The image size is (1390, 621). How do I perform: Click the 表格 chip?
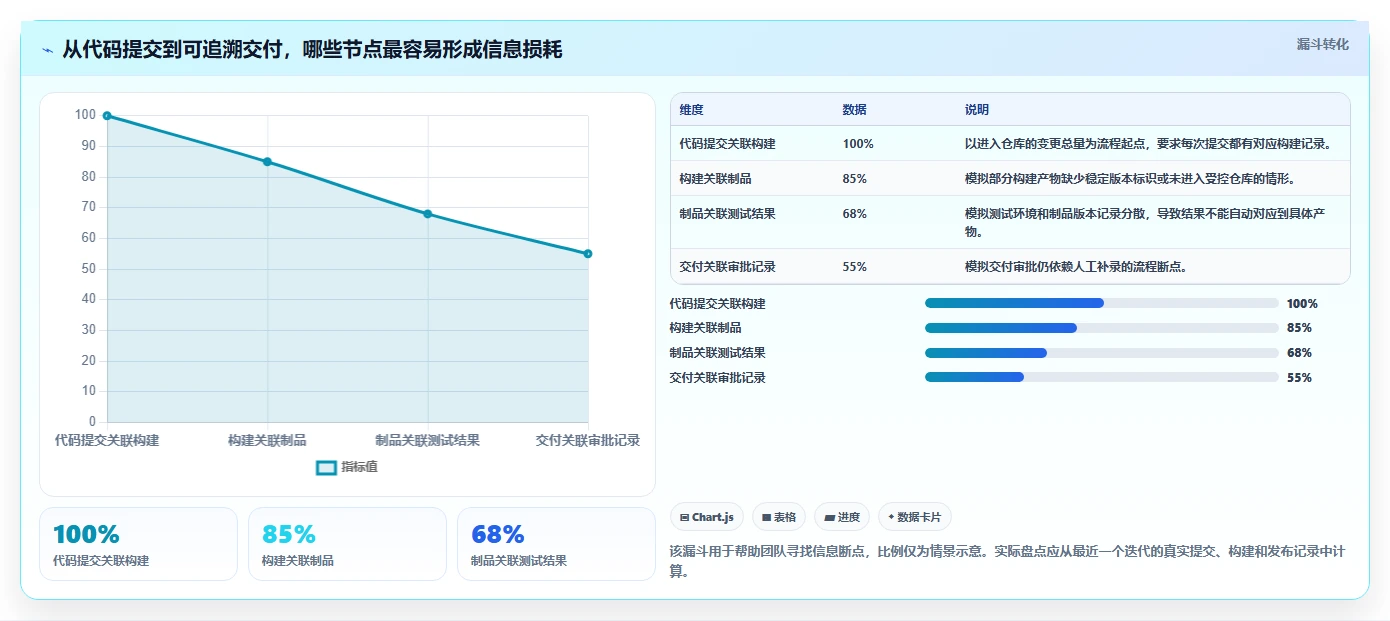pyautogui.click(x=779, y=517)
